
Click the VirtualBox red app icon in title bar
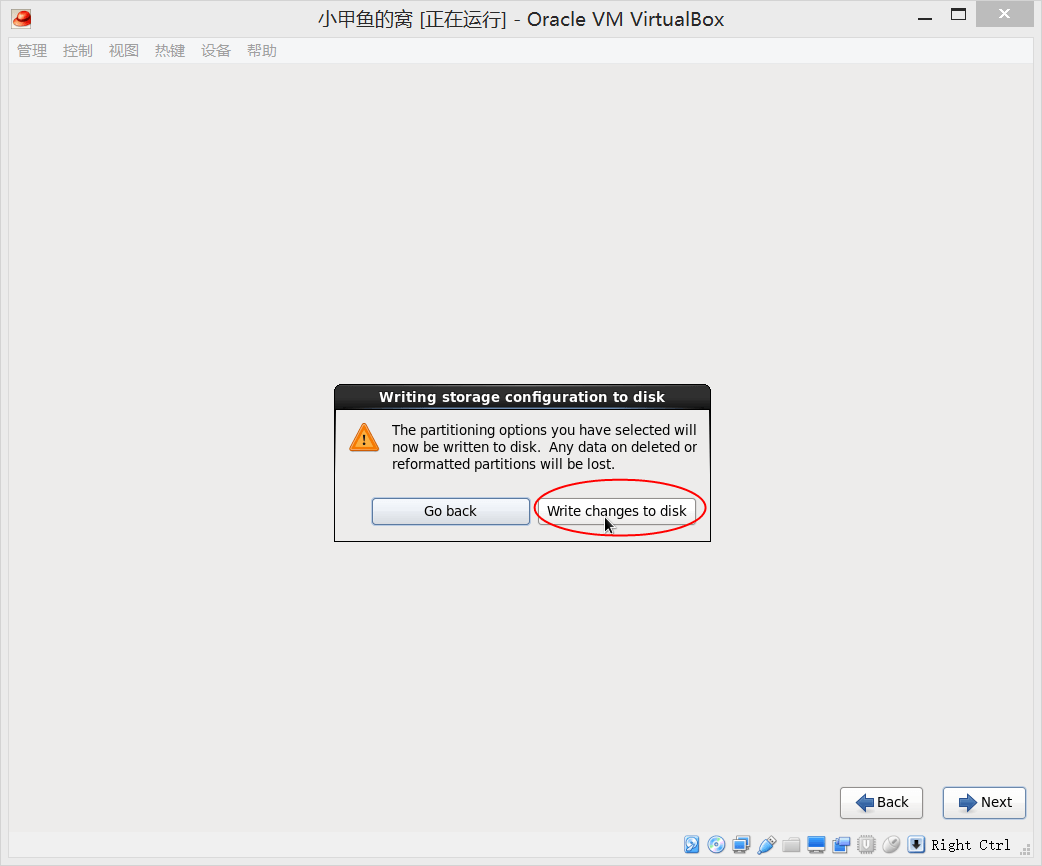pos(21,18)
